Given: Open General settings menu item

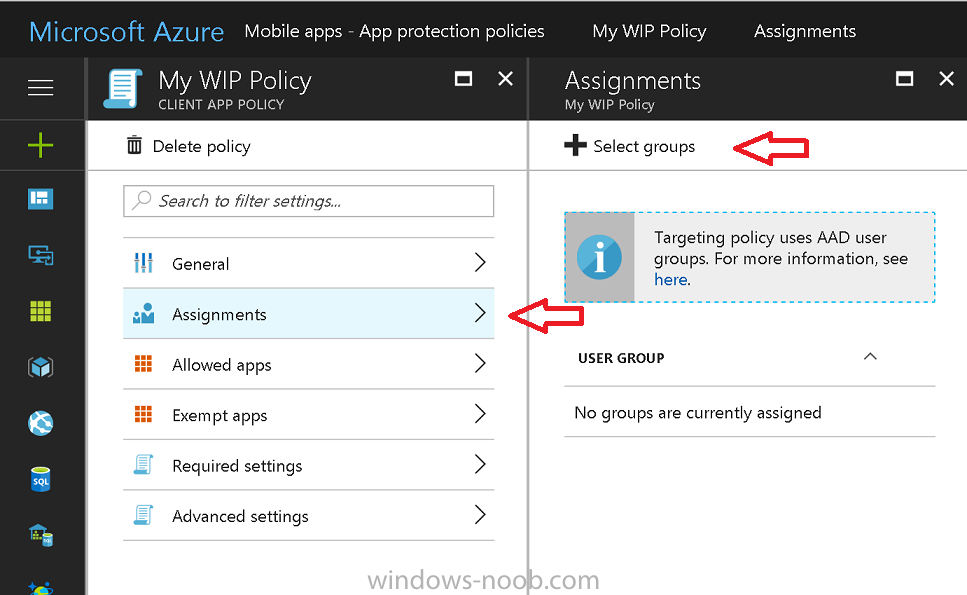Looking at the screenshot, I should [x=308, y=263].
